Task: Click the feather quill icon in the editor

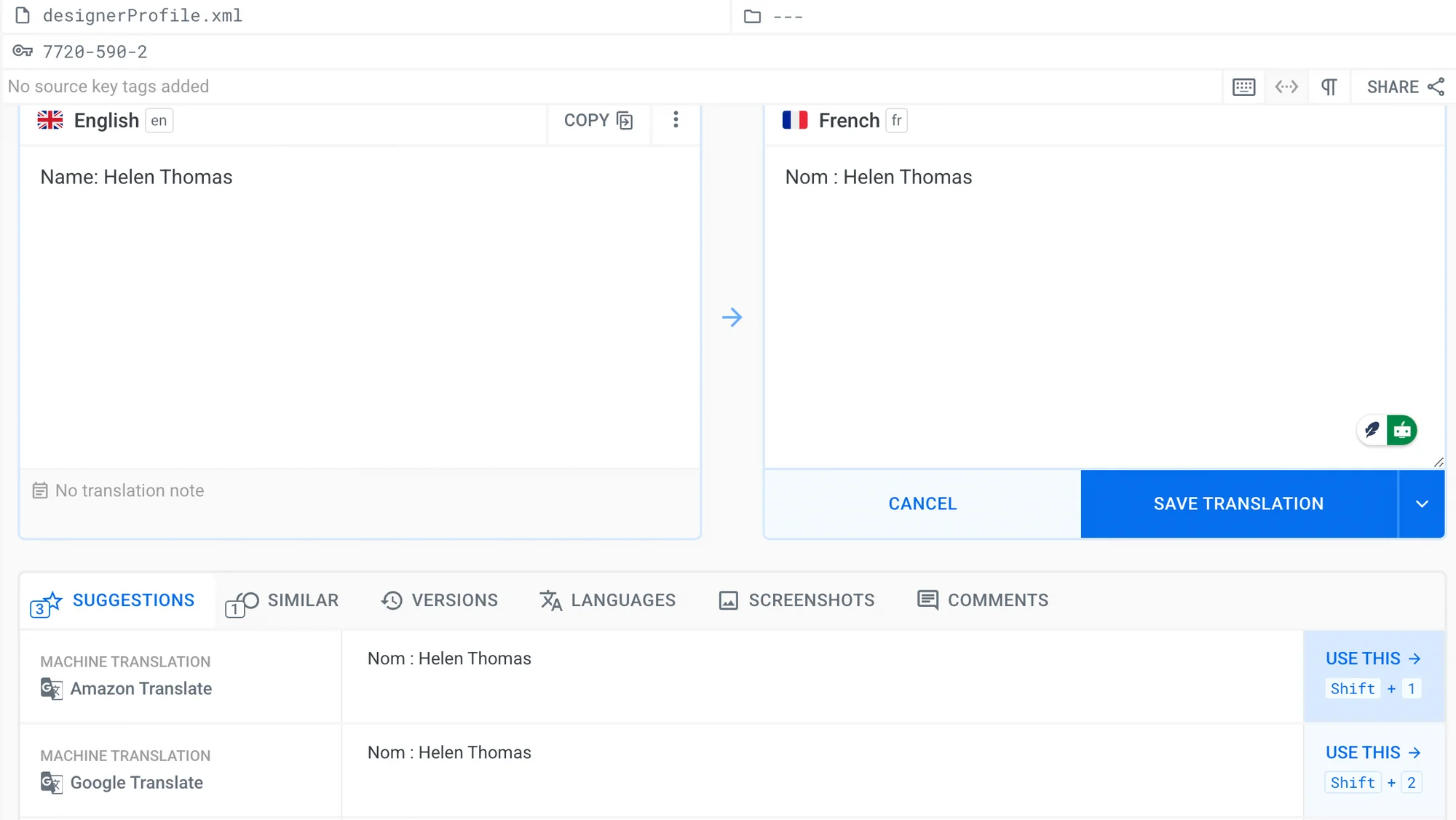Action: pyautogui.click(x=1372, y=431)
